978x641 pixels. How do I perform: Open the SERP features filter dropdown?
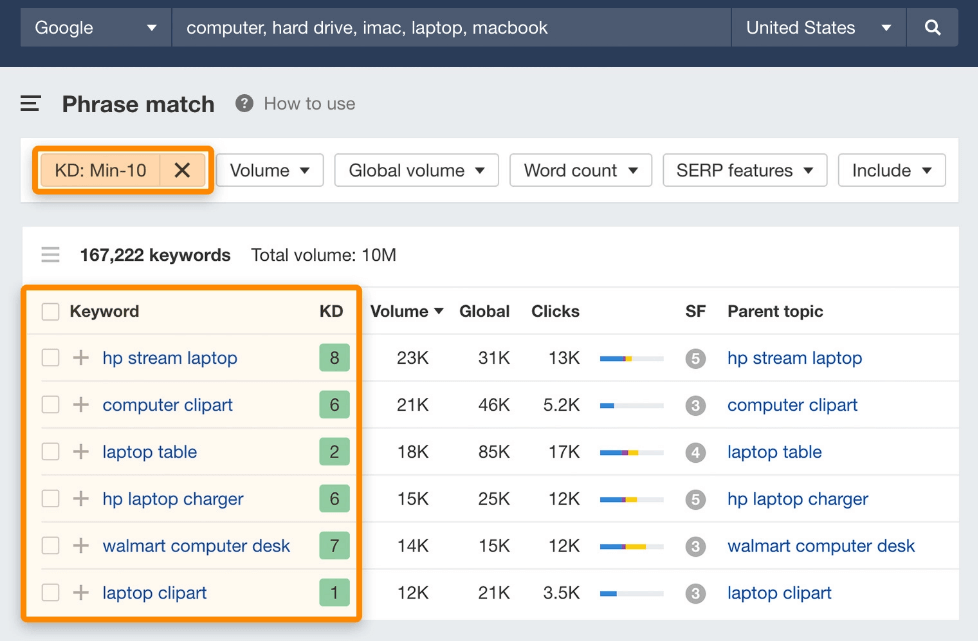(x=744, y=170)
